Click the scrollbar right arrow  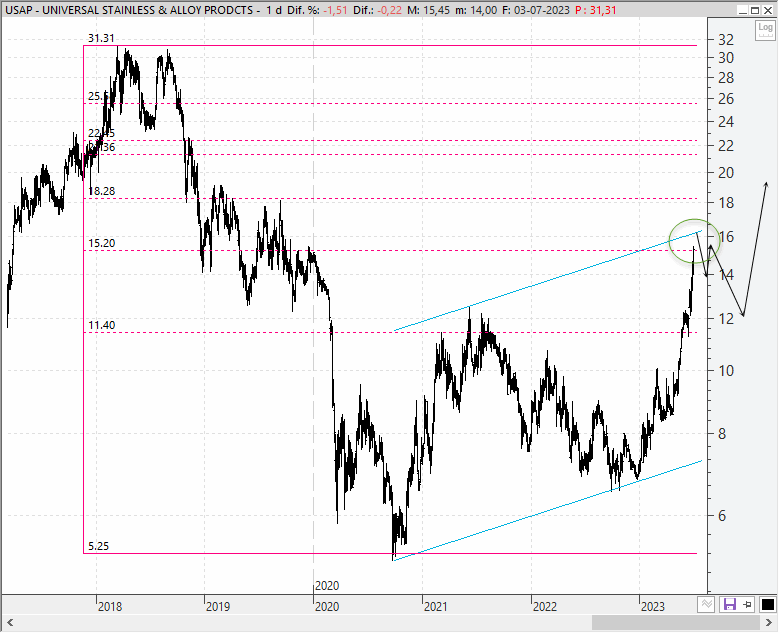click(x=769, y=623)
